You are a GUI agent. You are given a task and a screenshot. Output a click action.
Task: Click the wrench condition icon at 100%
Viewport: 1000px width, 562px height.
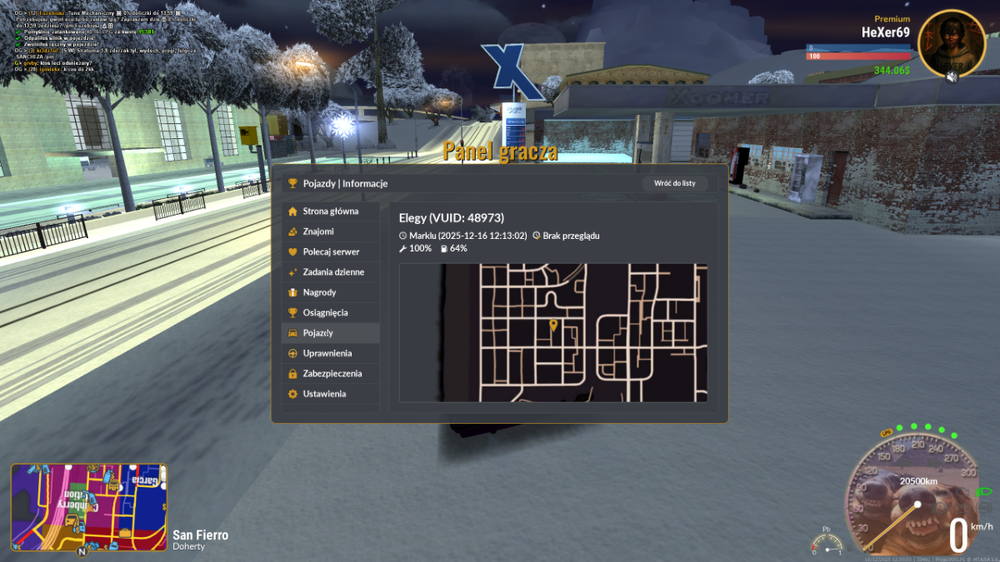click(403, 249)
